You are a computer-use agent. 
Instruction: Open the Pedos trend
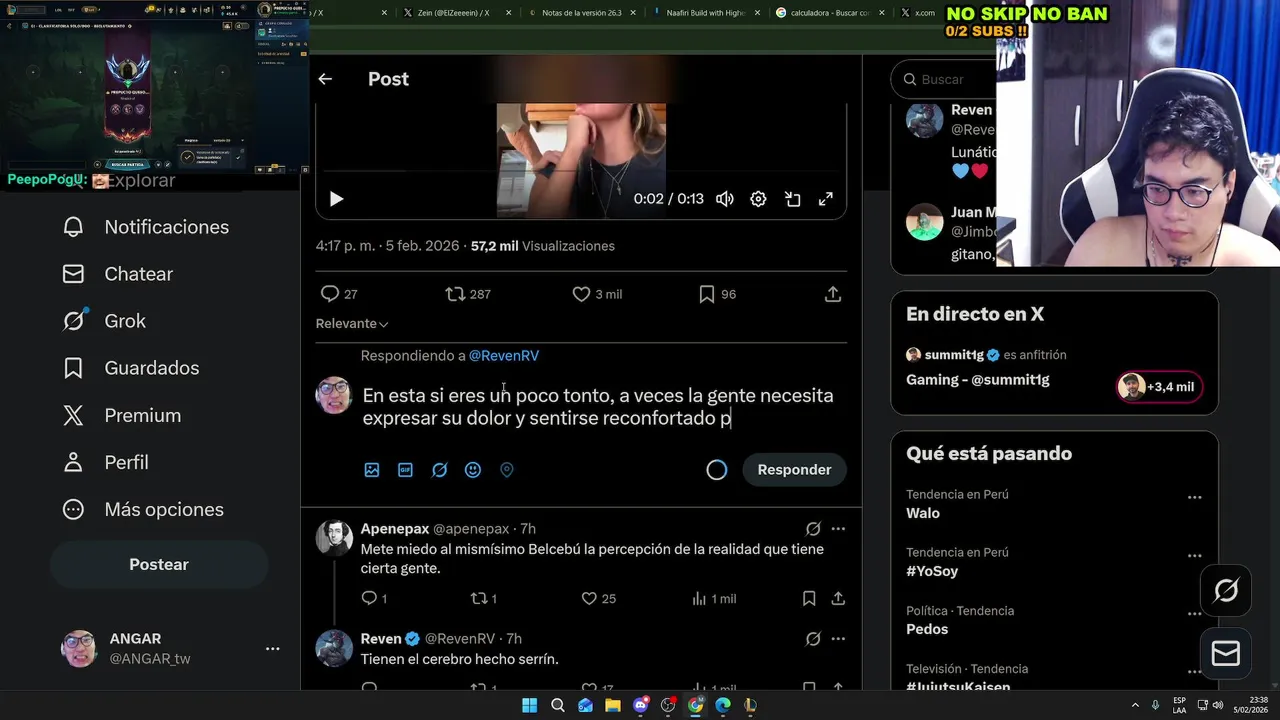pyautogui.click(x=927, y=629)
